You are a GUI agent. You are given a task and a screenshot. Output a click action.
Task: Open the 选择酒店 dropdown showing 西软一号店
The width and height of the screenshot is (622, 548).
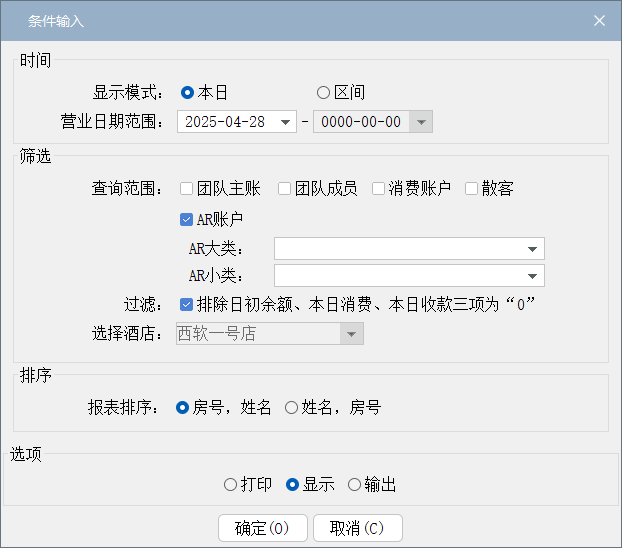click(270, 333)
